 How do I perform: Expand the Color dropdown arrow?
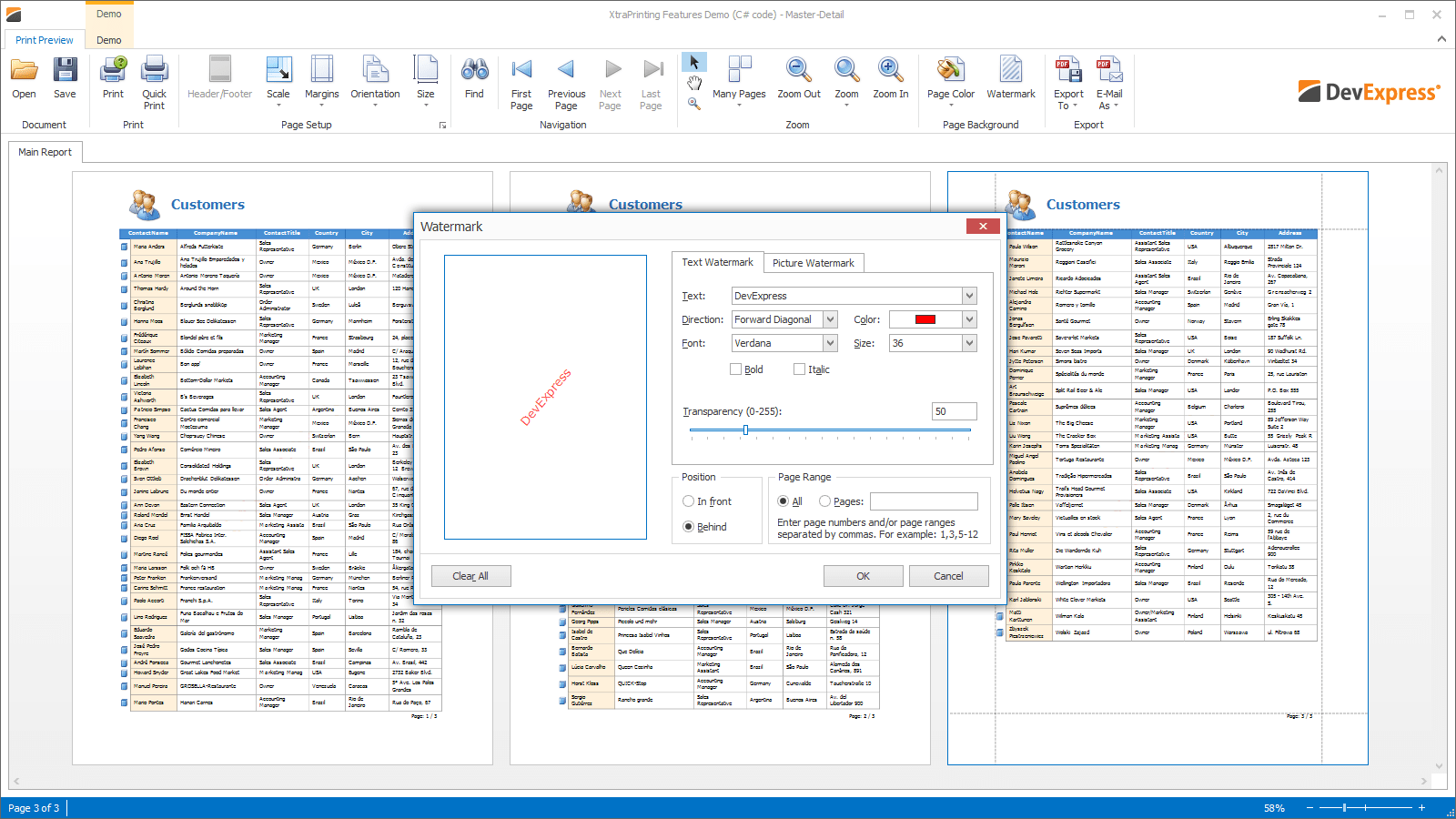point(969,319)
